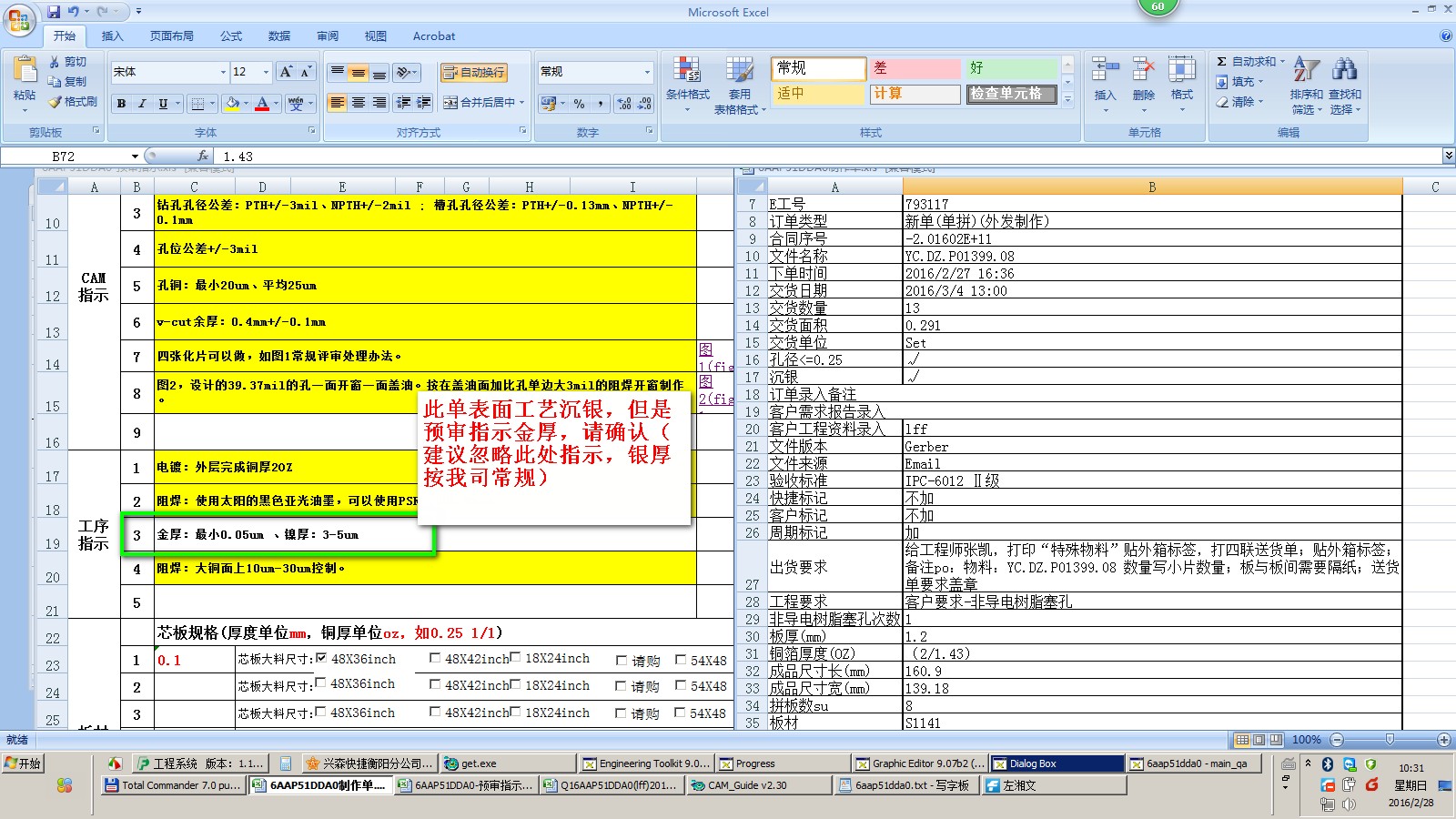Open the number format dropdown (常规)
Screen dimensions: 1456x819
[647, 72]
